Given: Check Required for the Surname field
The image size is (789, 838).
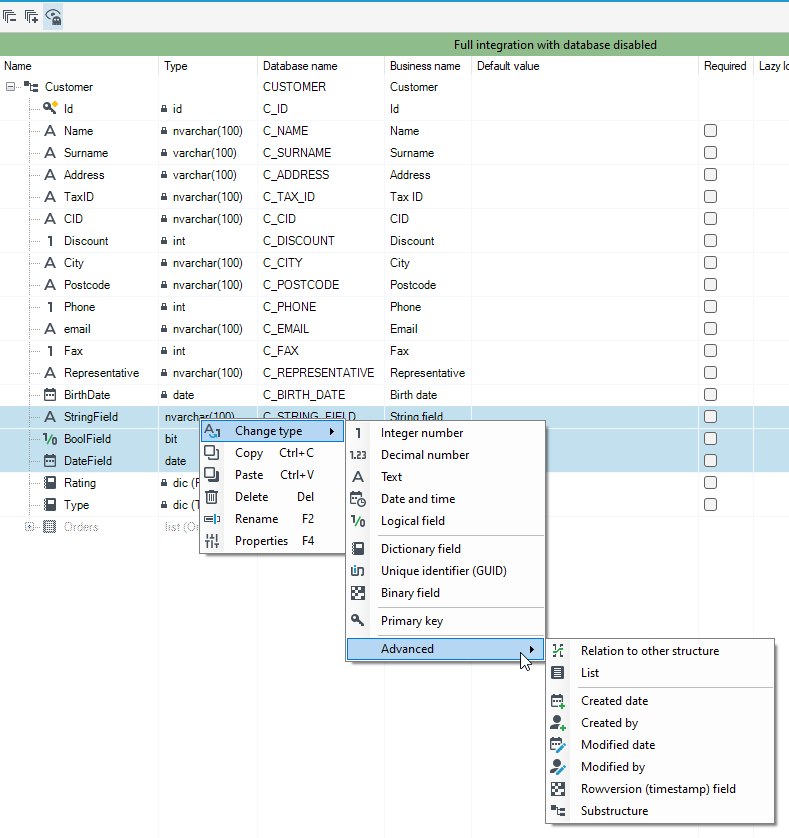Looking at the screenshot, I should 710,152.
